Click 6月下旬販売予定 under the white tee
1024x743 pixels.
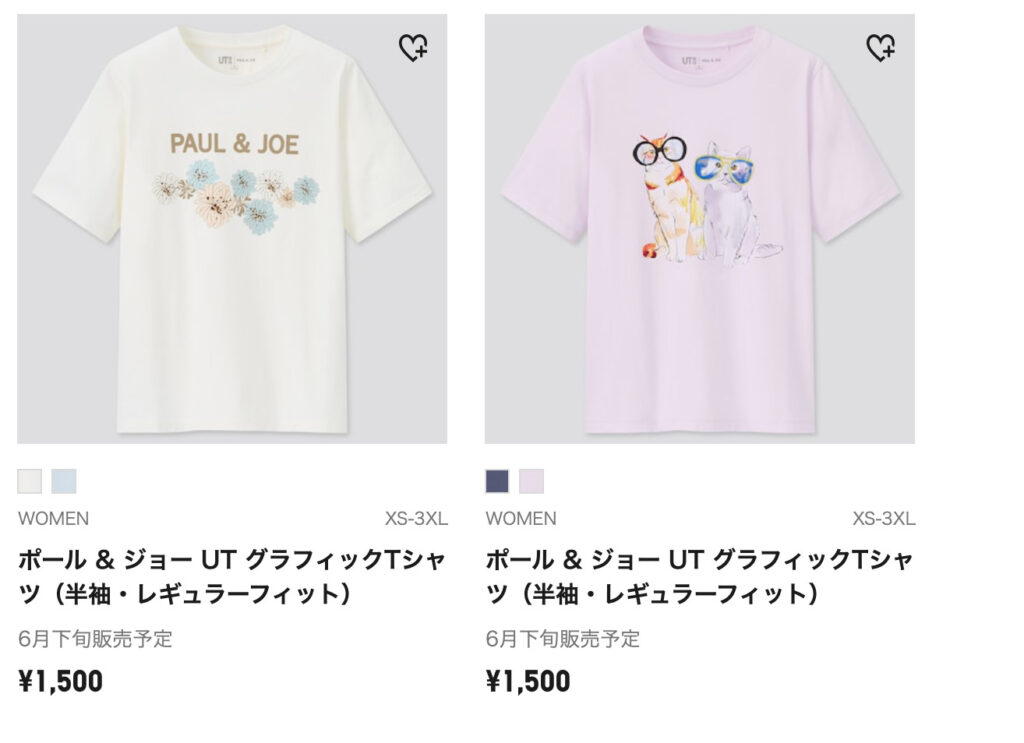pos(95,639)
